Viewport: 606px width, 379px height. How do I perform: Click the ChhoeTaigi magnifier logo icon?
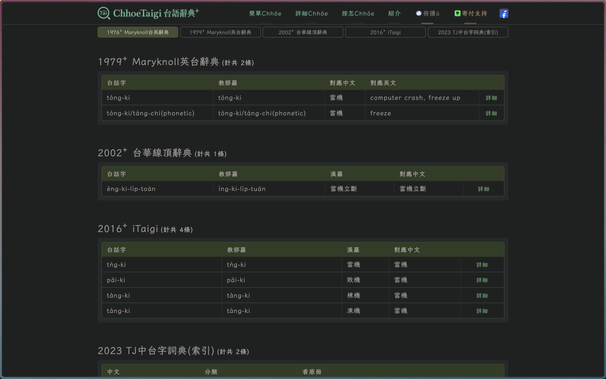point(104,13)
